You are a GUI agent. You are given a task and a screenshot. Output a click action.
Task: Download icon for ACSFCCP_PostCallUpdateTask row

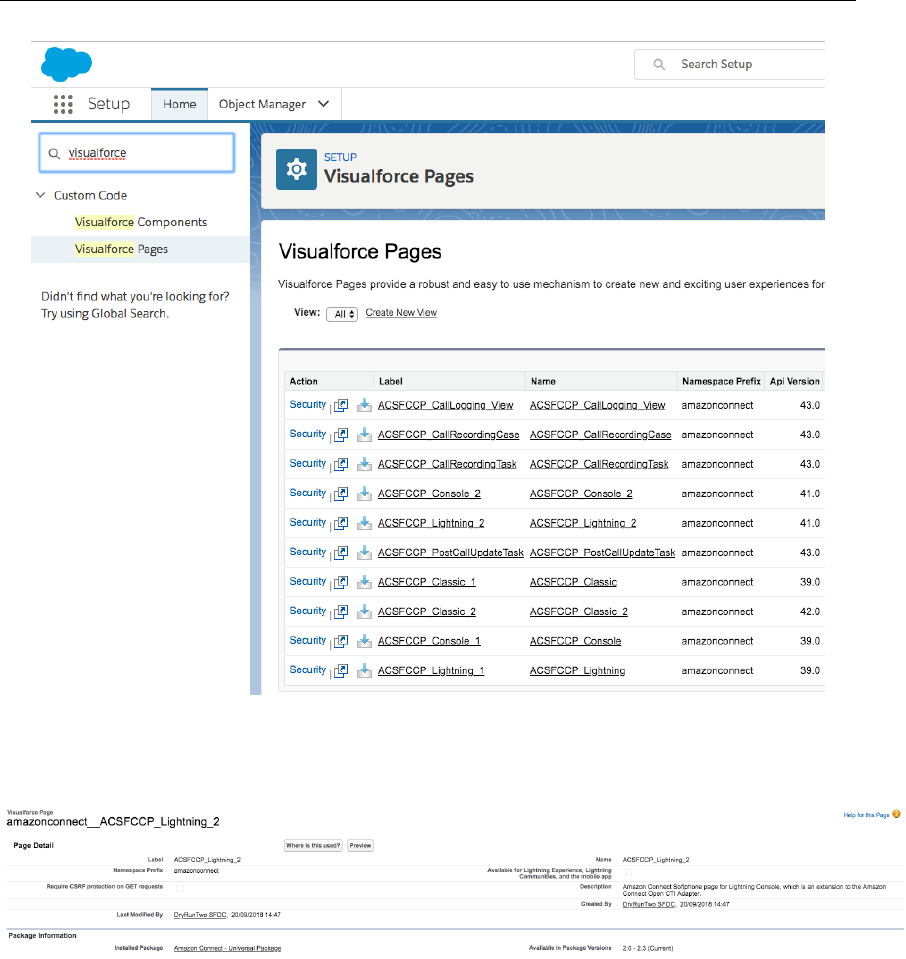[x=364, y=552]
